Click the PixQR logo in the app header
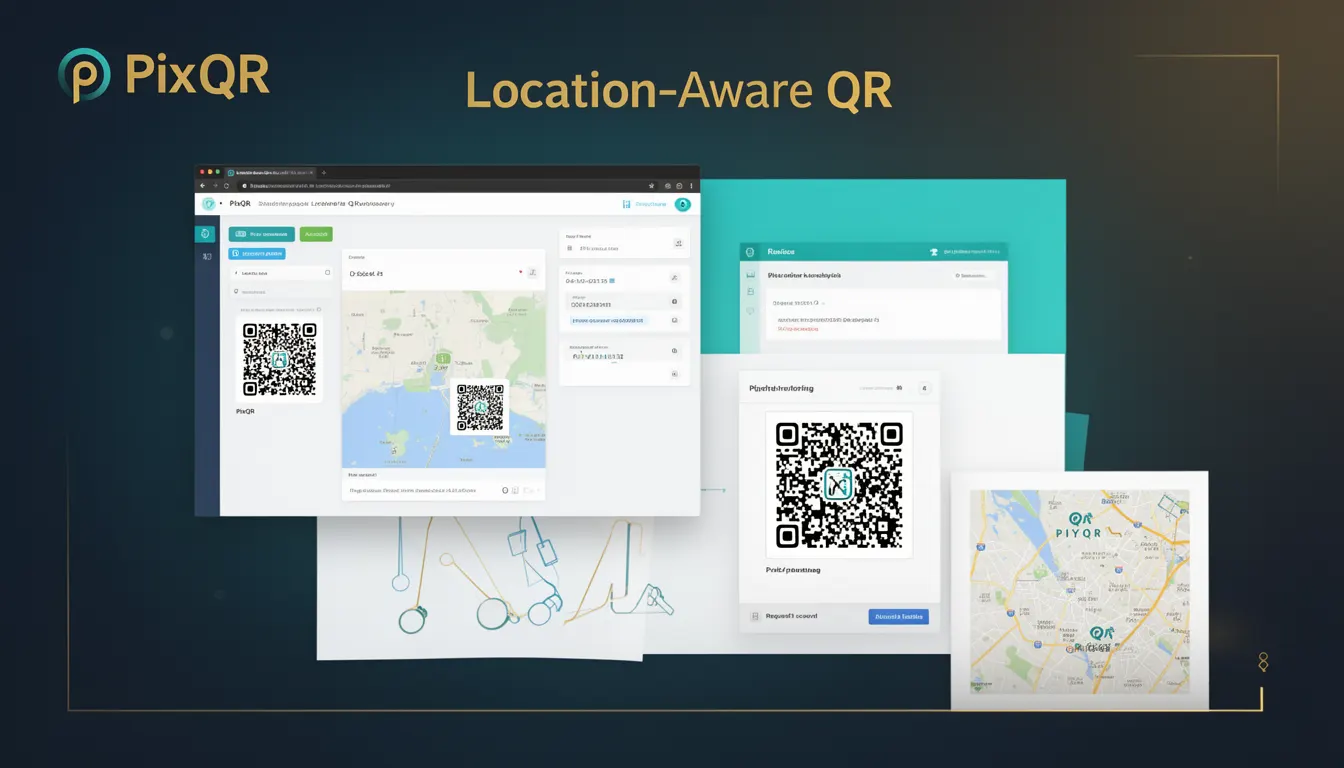 pos(209,204)
